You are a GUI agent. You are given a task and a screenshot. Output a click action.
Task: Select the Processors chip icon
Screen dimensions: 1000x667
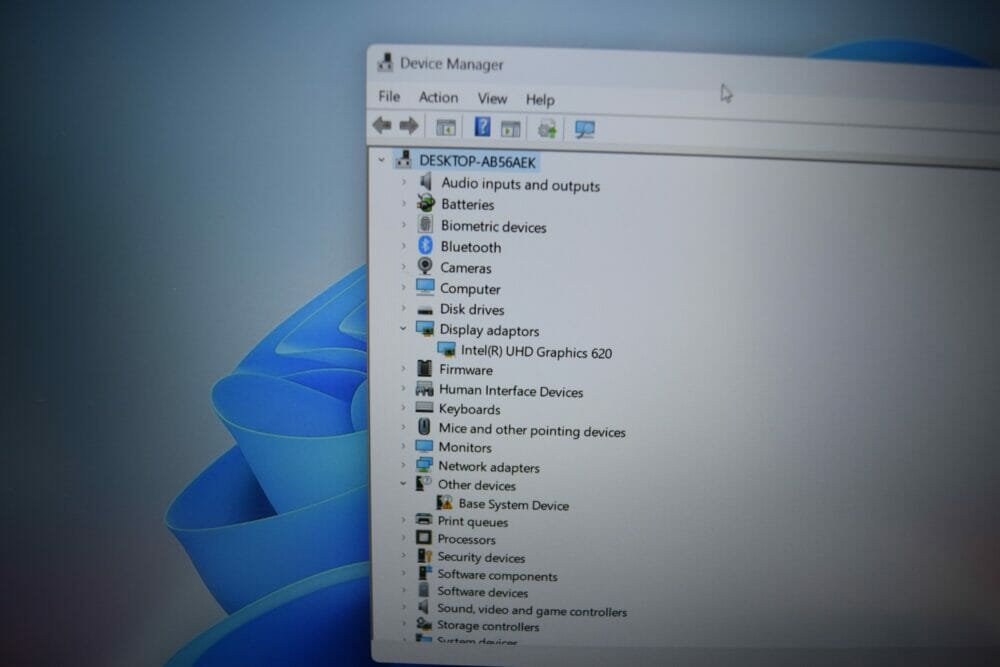point(423,538)
